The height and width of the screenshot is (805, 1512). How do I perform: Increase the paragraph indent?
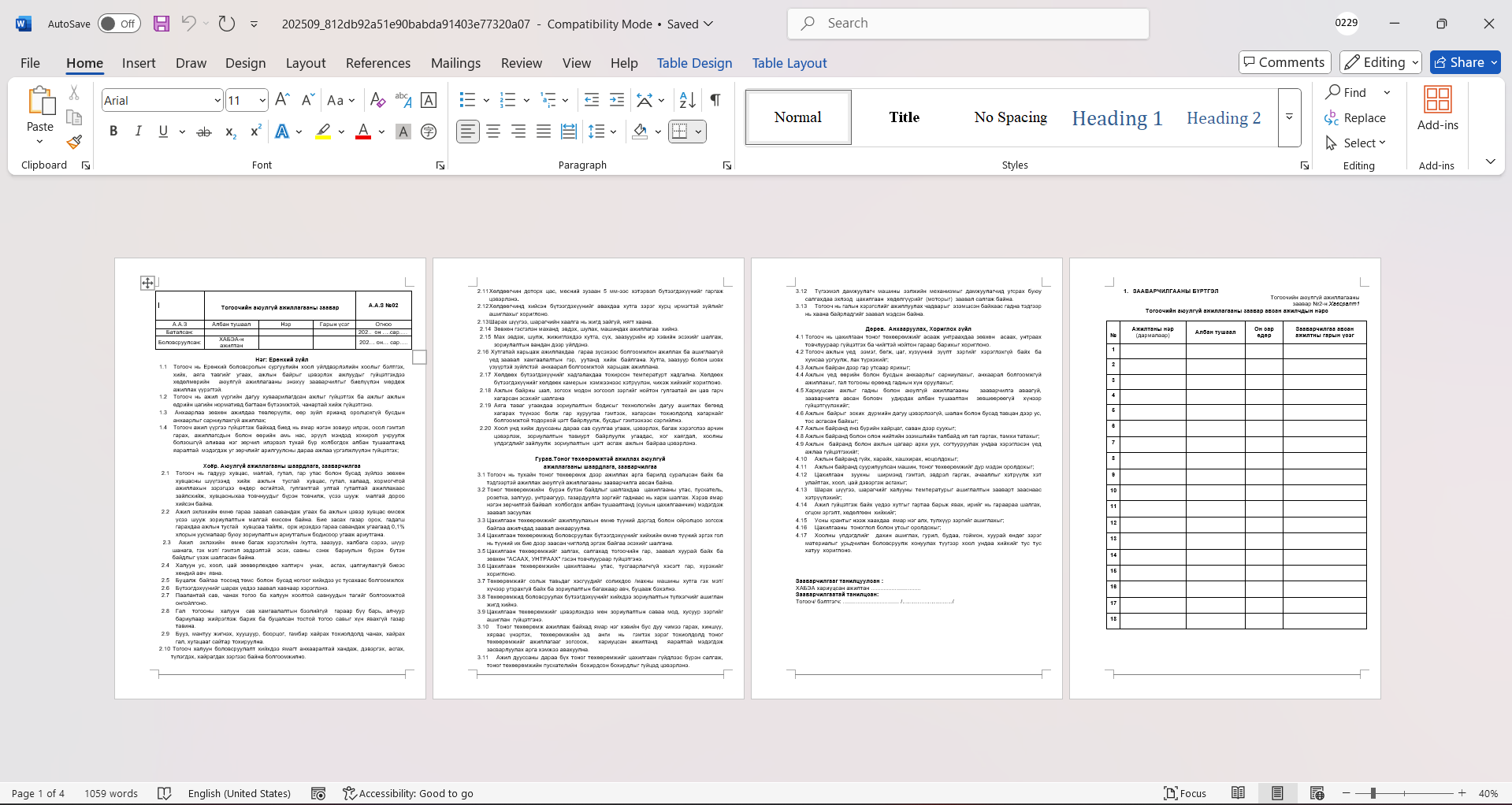coord(617,100)
